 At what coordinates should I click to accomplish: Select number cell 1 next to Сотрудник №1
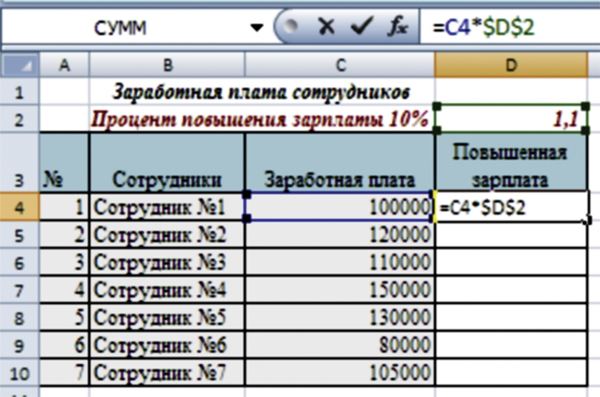[64, 207]
